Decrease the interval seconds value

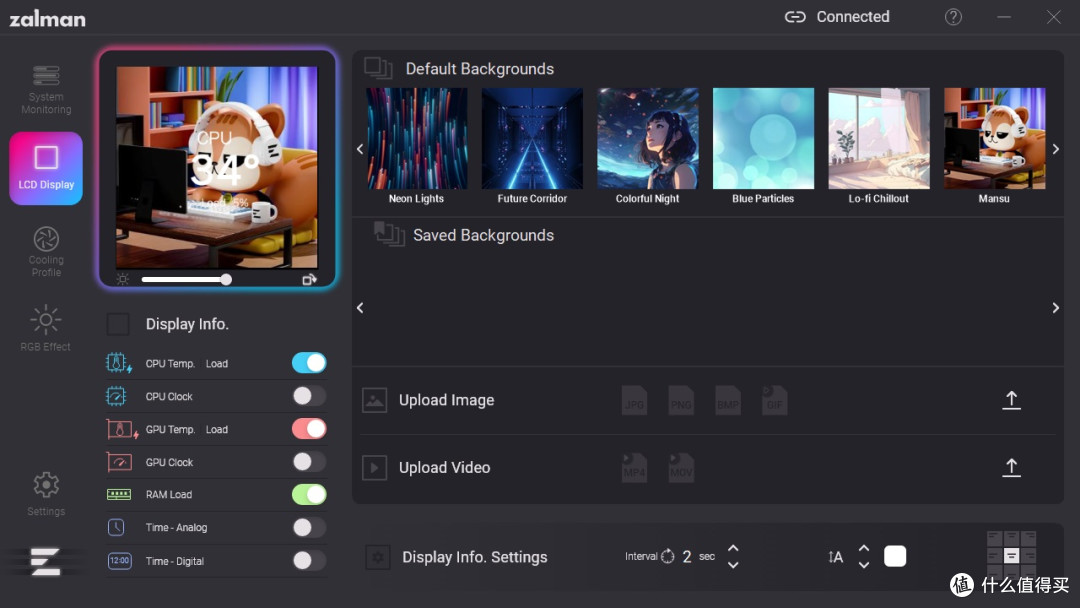click(x=734, y=565)
